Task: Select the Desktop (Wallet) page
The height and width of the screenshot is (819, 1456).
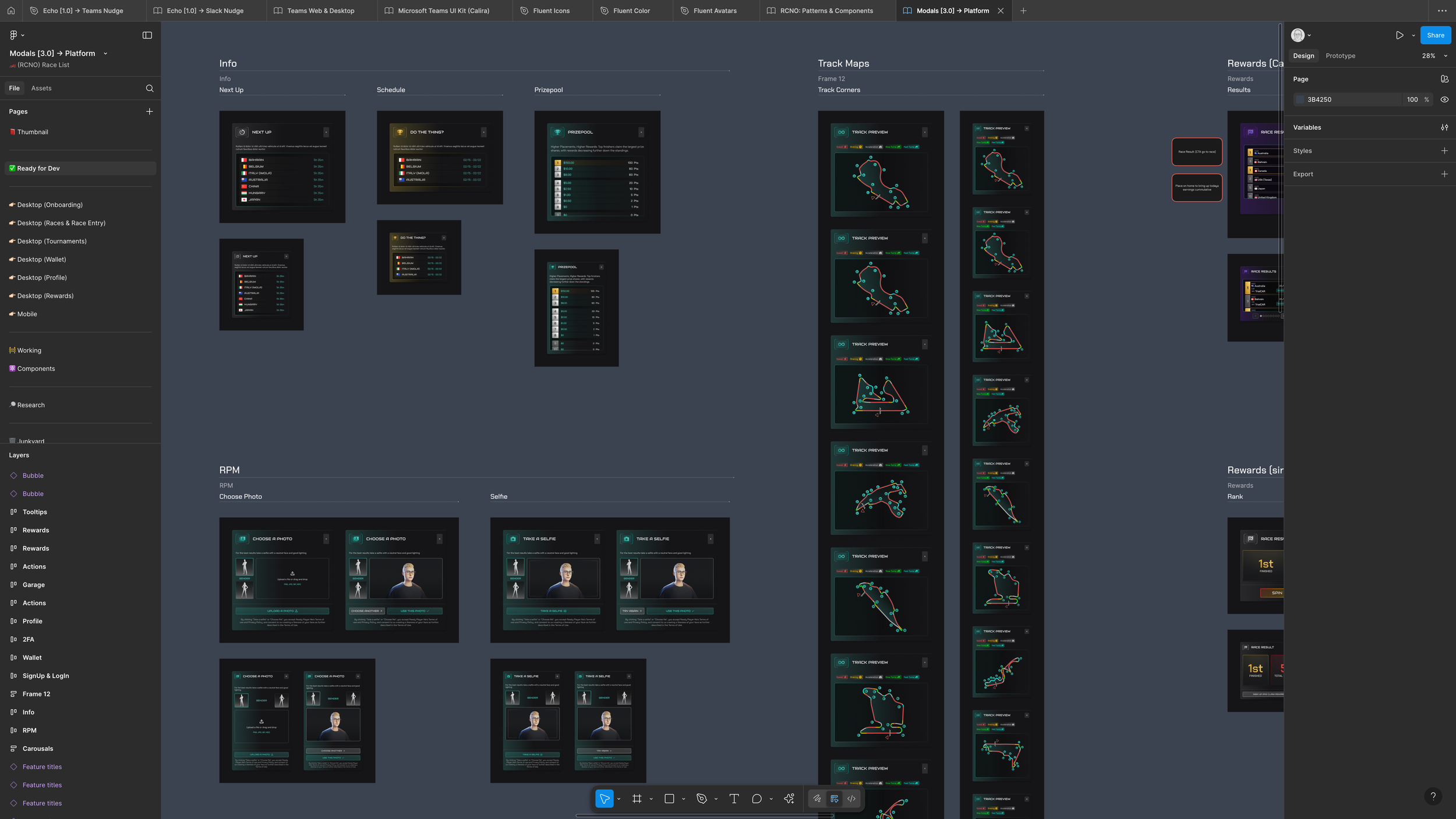Action: 41,260
